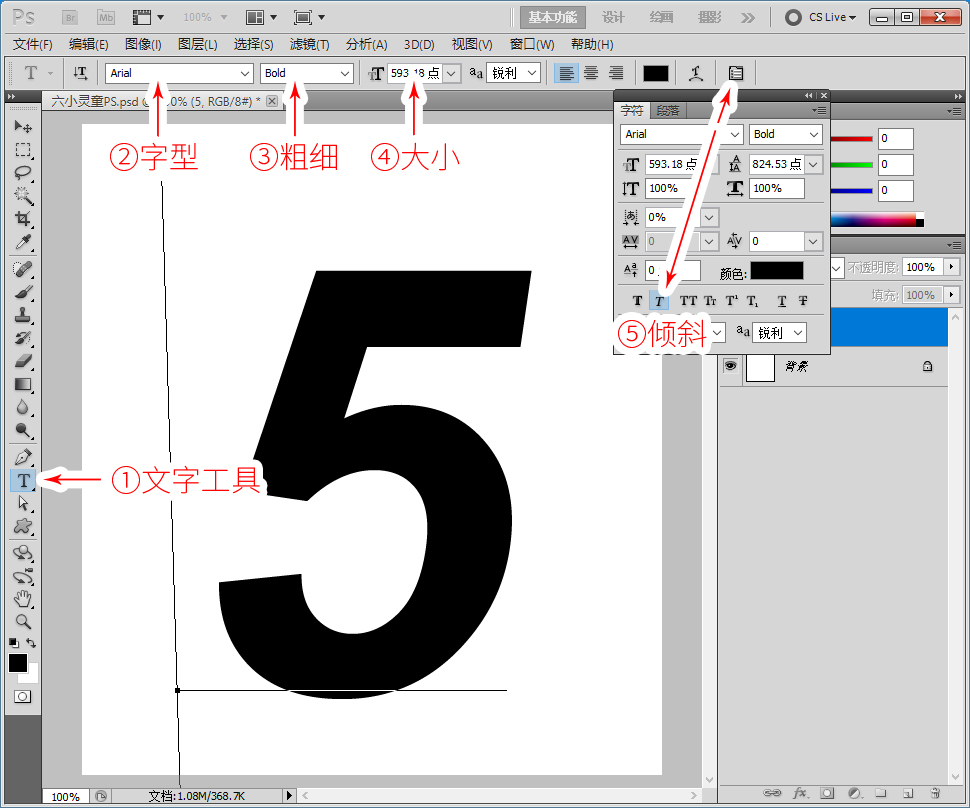Open the Arial font family dropdown in options bar

point(245,73)
